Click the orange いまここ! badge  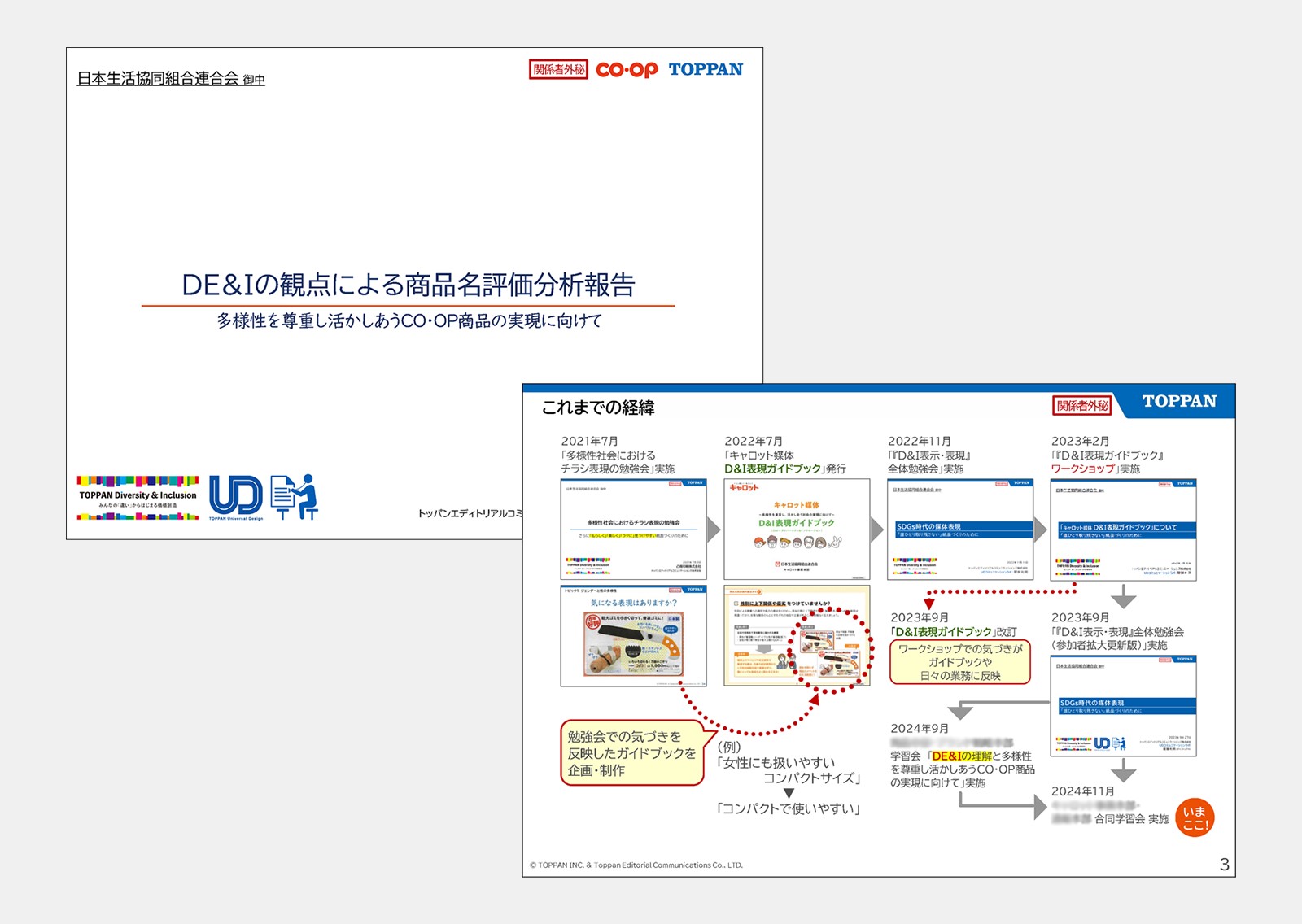(1195, 817)
